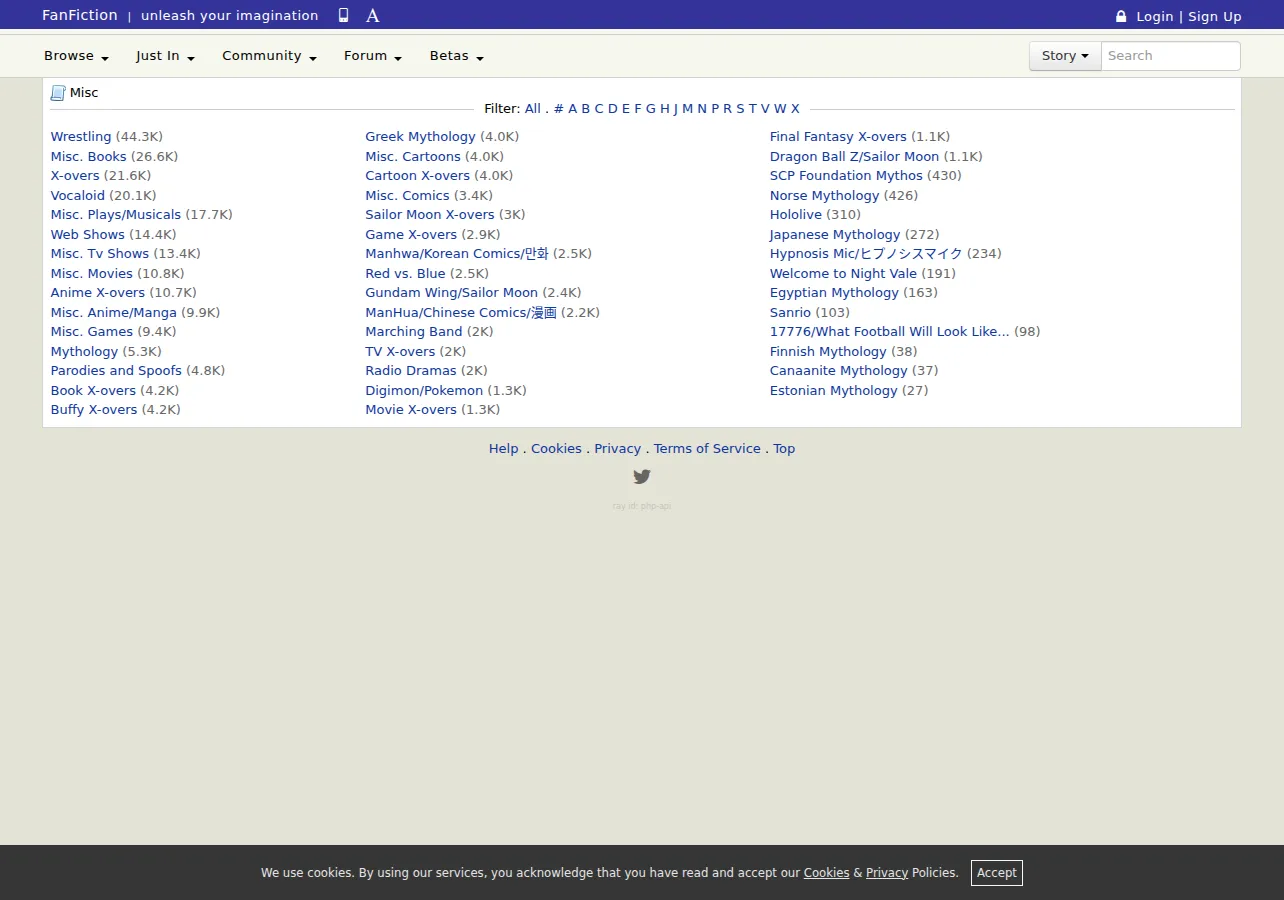This screenshot has height=900, width=1284.
Task: Browse the Vocaloid fandom
Action: tap(78, 196)
